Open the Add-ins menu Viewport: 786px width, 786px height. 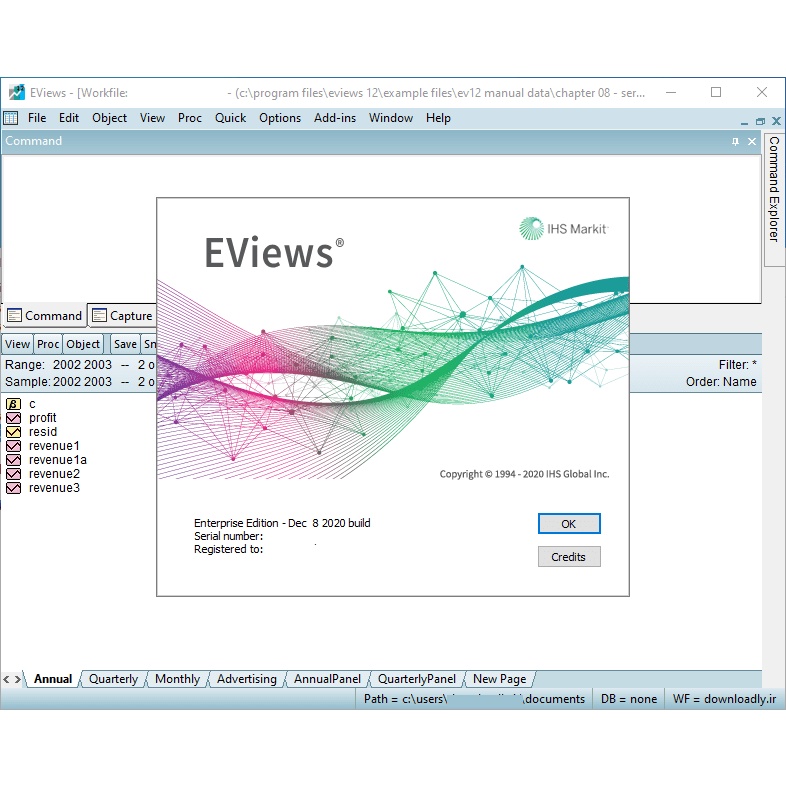click(x=334, y=118)
